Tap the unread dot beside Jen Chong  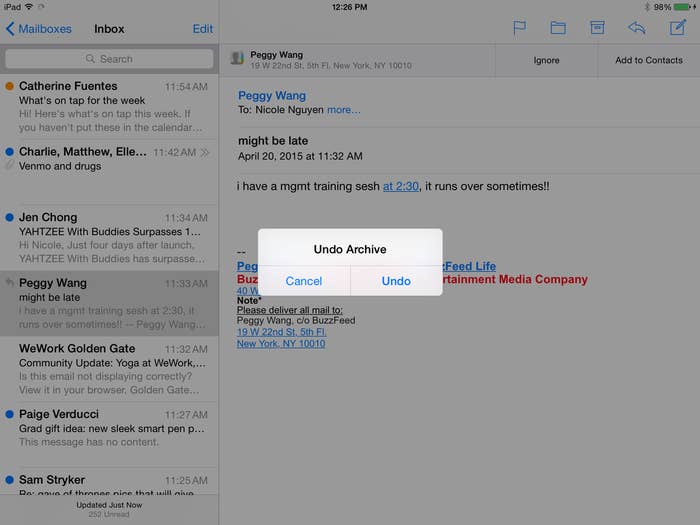[9, 217]
